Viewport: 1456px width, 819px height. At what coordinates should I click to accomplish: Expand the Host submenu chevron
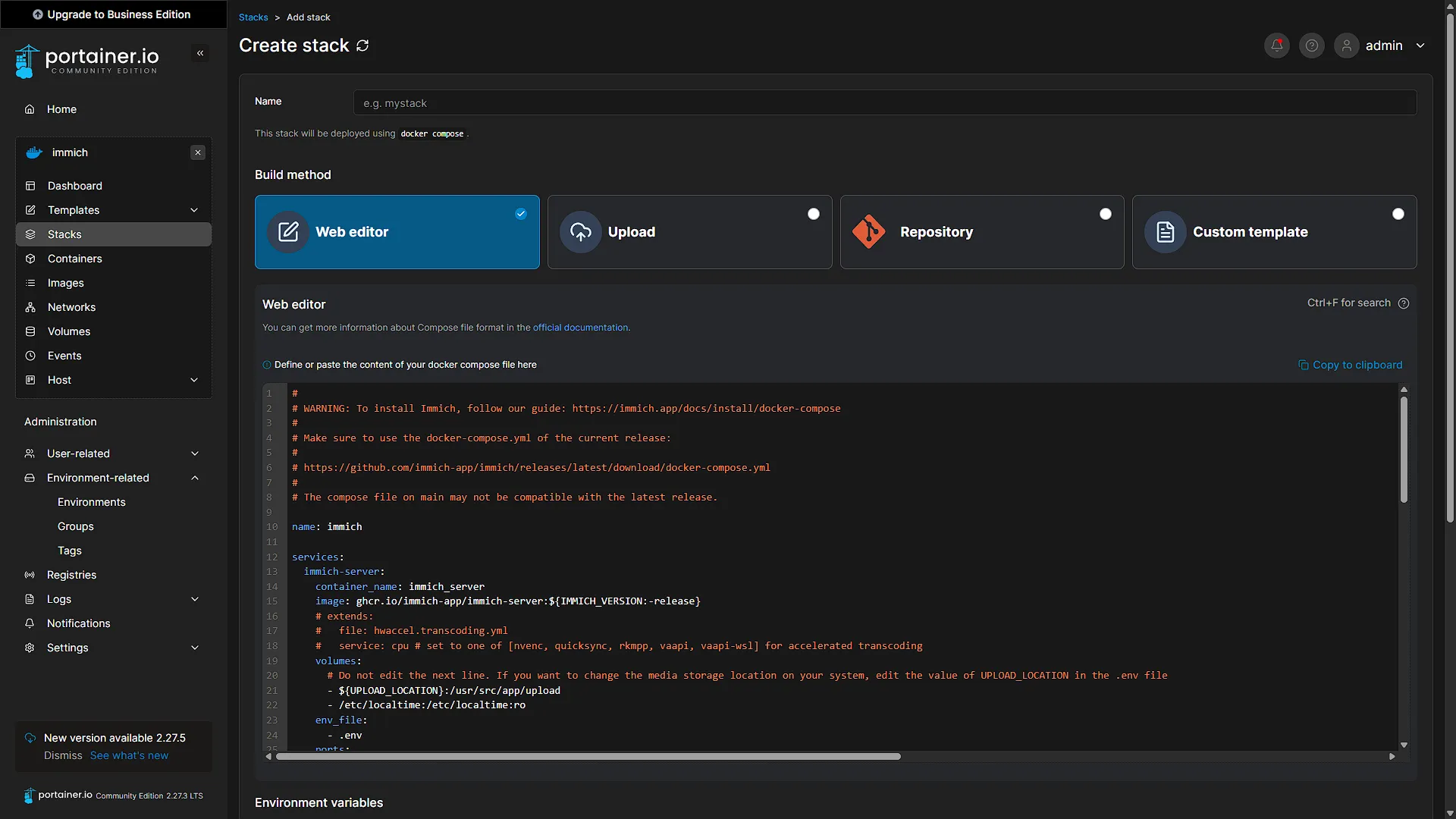coord(194,380)
